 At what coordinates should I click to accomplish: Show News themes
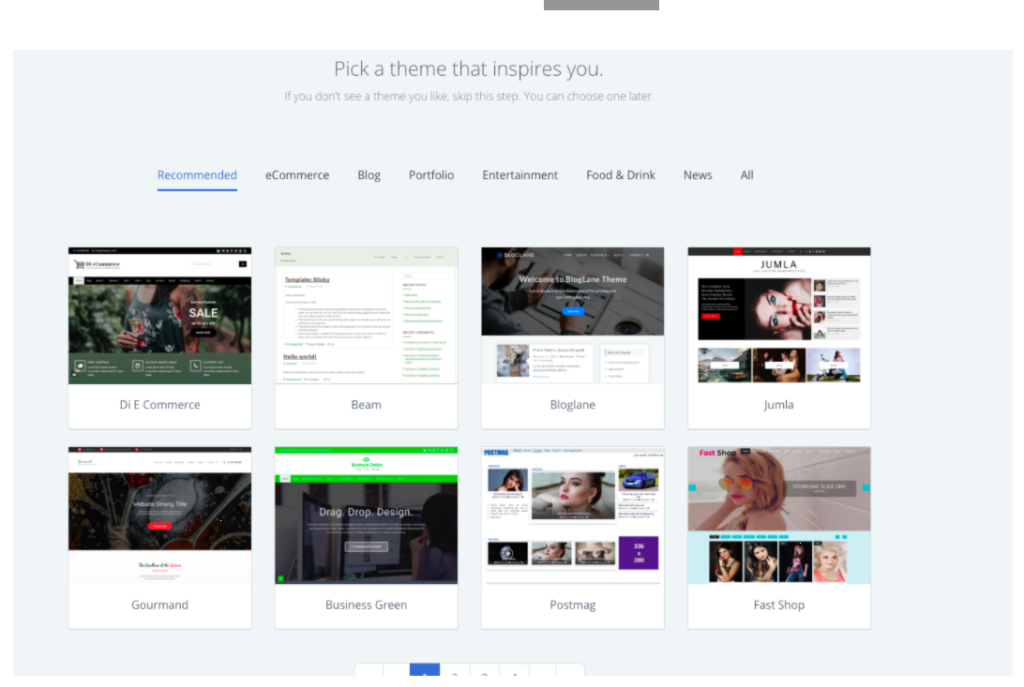[697, 175]
